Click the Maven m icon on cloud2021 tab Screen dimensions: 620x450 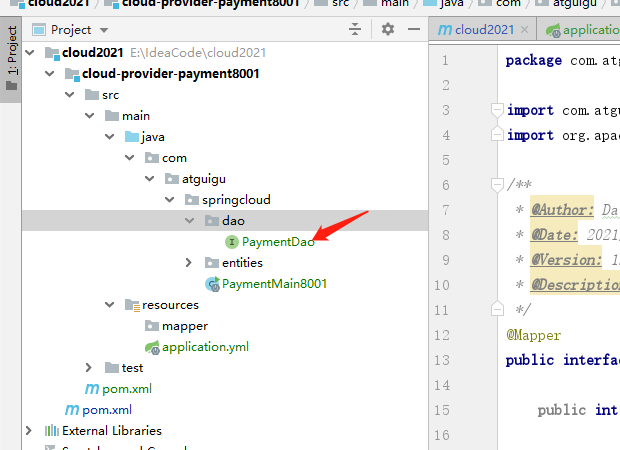point(445,30)
